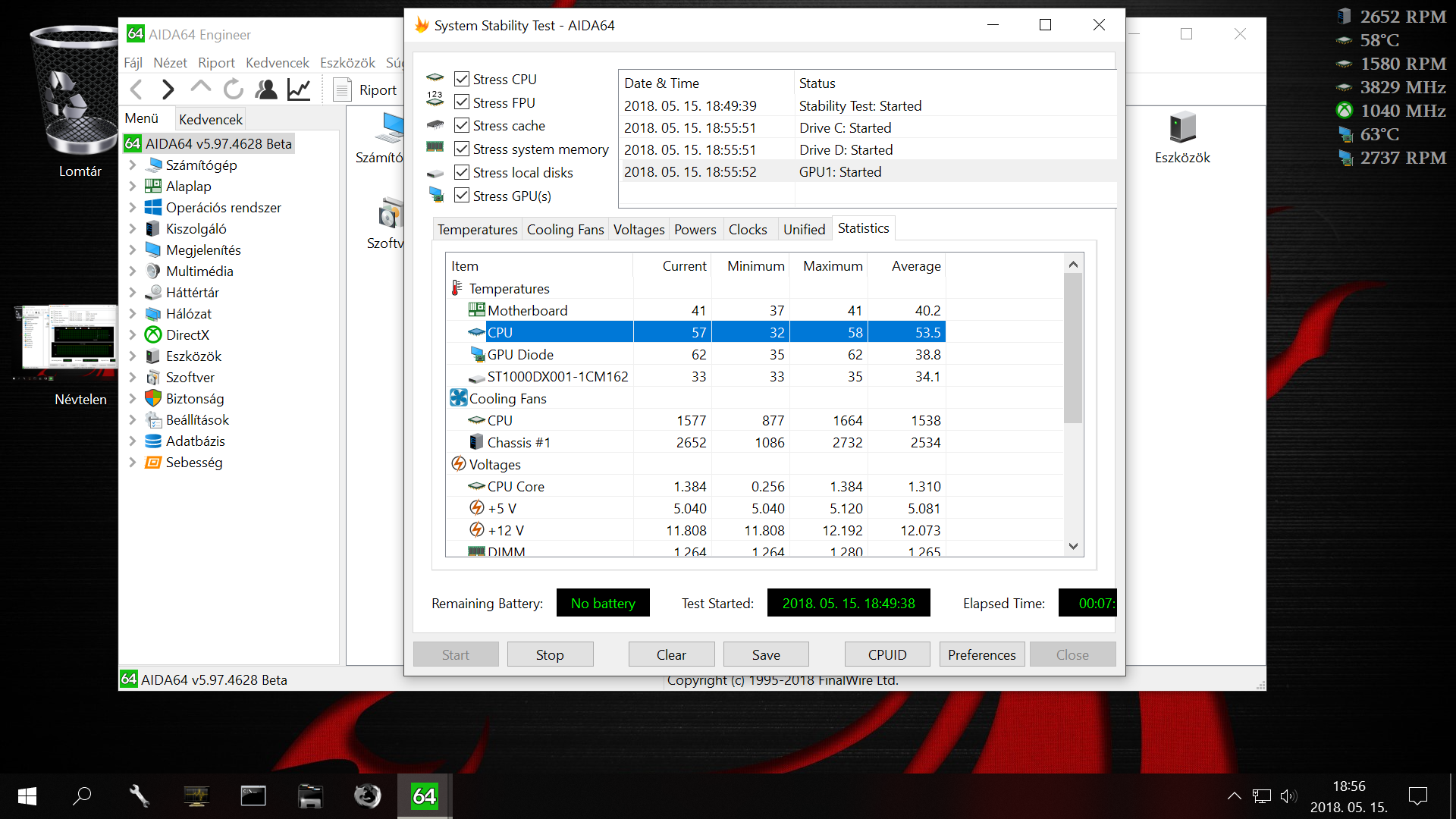Screen dimensions: 1456x819
Task: Click the wrench tools icon on taskbar
Action: pyautogui.click(x=139, y=795)
